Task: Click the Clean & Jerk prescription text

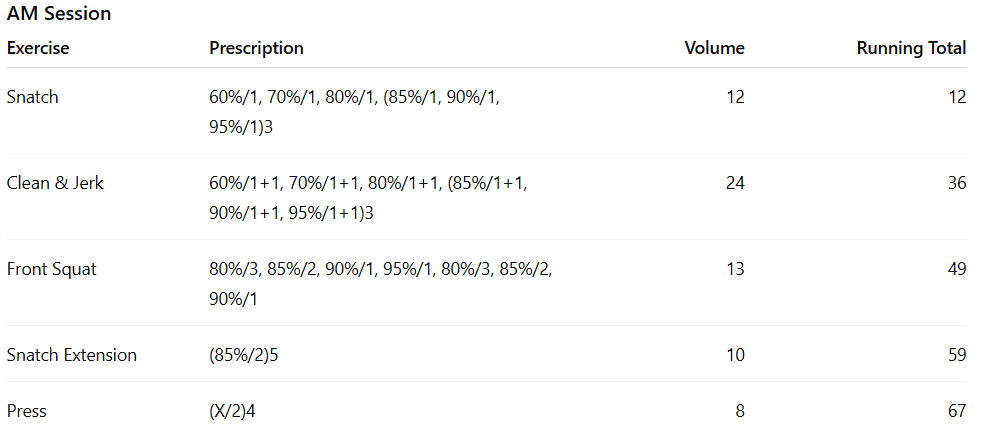Action: pos(368,198)
